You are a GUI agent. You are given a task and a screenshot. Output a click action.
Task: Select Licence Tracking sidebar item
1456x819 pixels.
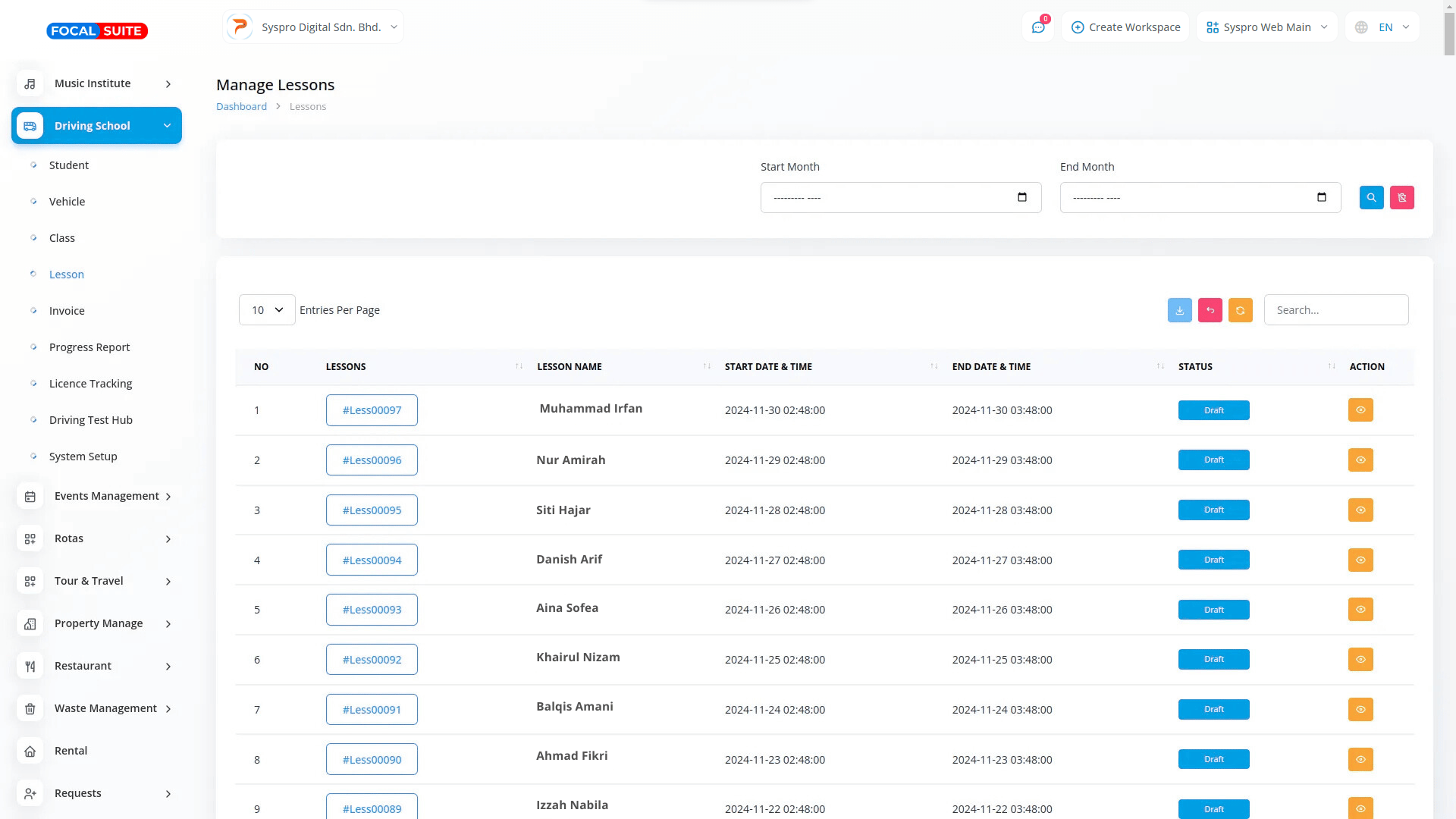coord(90,384)
